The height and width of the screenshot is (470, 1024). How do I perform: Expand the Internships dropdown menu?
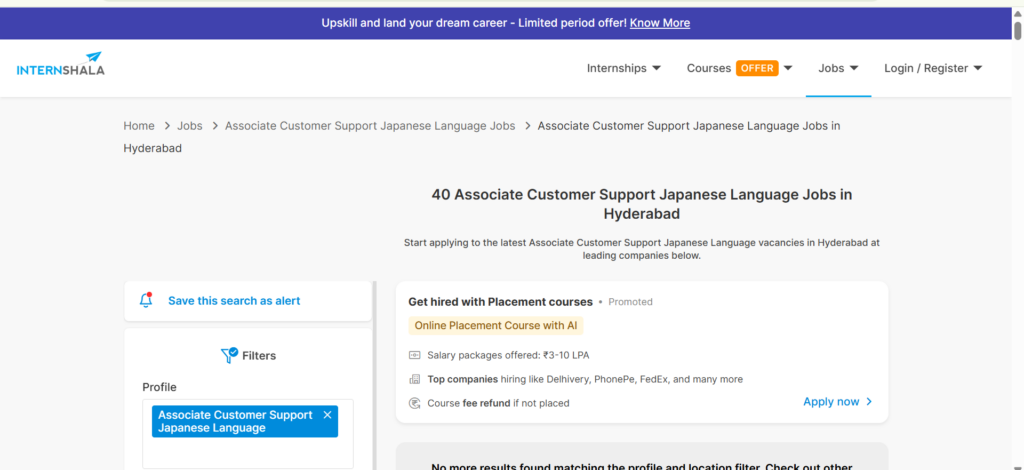click(624, 68)
